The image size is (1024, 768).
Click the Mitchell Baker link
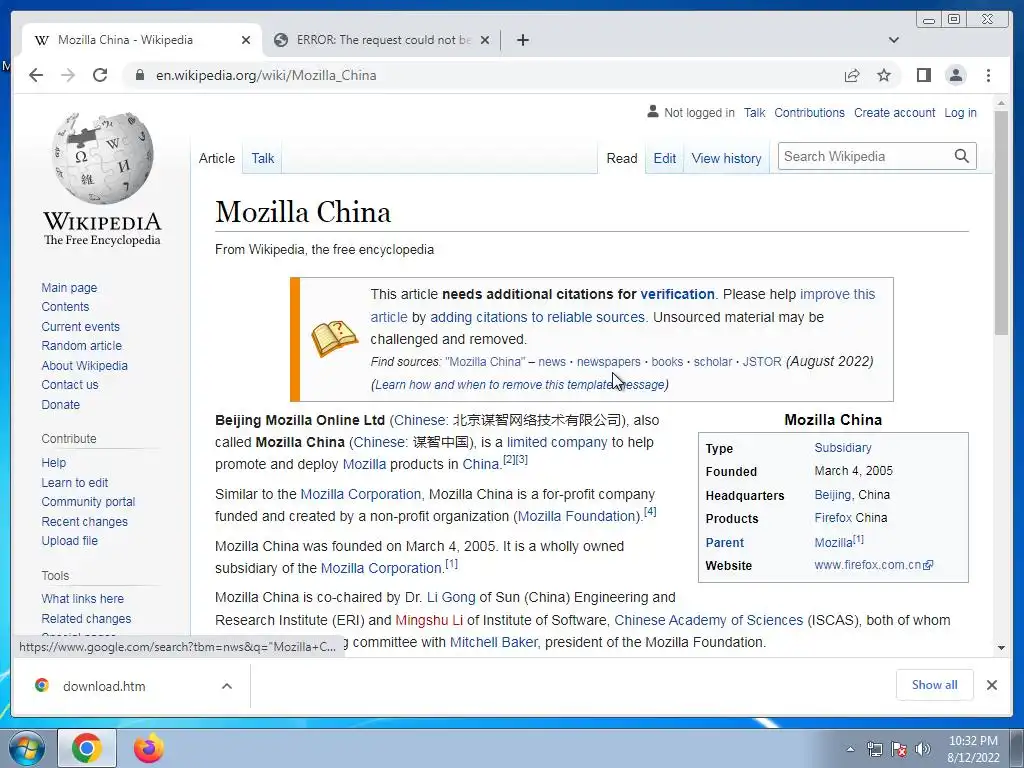493,642
